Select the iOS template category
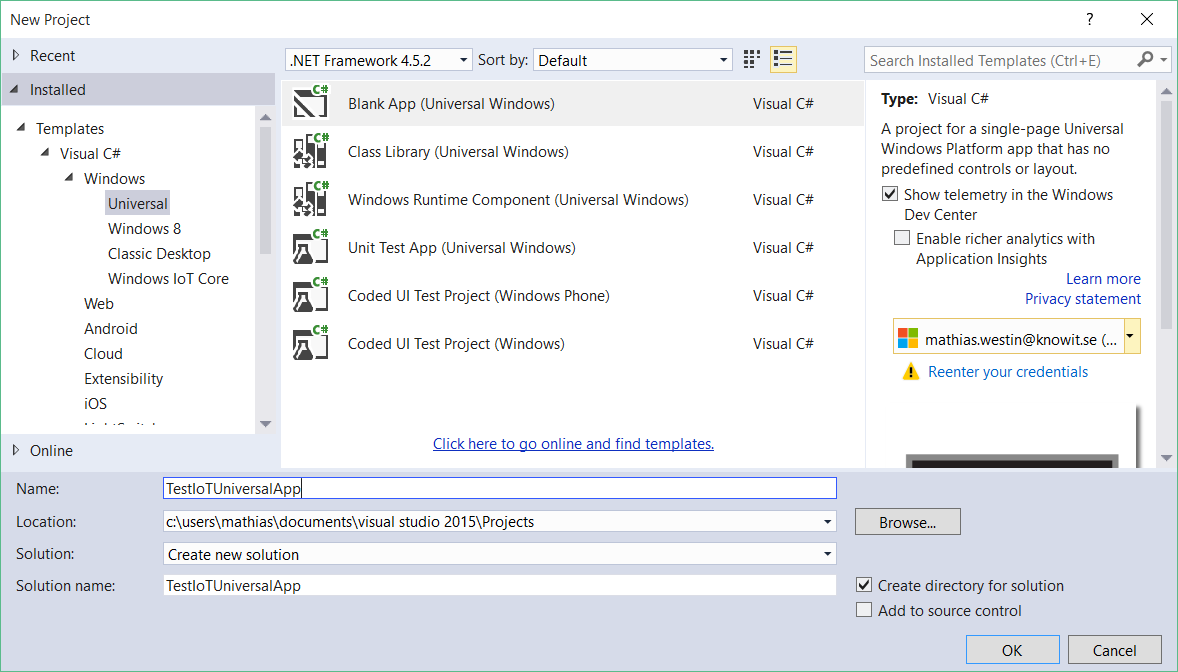Viewport: 1178px width, 672px height. point(95,404)
